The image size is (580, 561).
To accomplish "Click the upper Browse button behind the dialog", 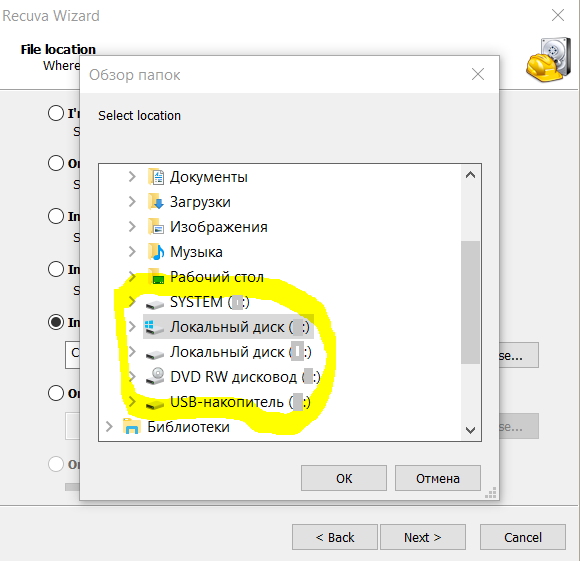I will pos(519,355).
